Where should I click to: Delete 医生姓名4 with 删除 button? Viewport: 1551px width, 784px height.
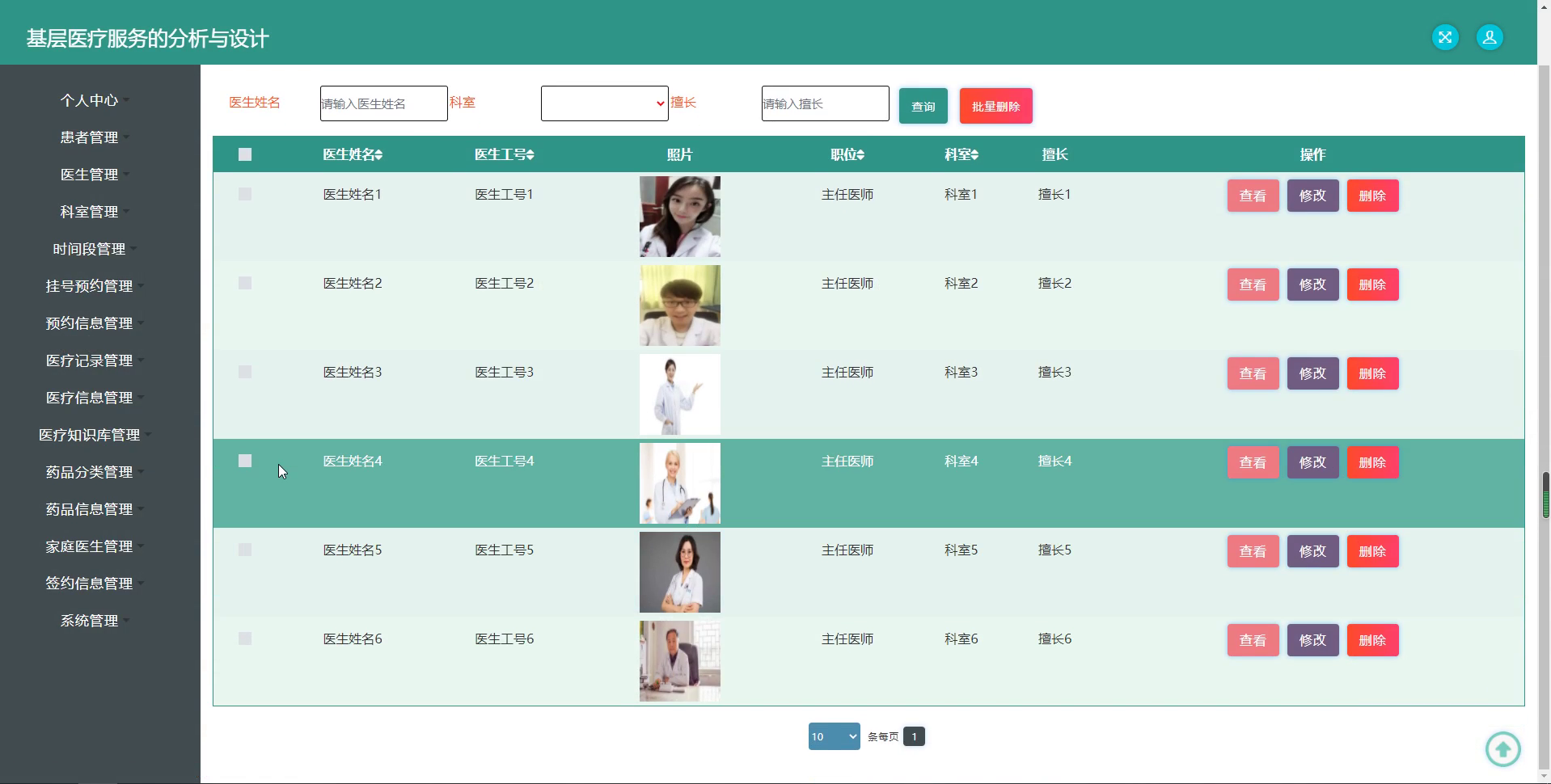click(x=1373, y=462)
